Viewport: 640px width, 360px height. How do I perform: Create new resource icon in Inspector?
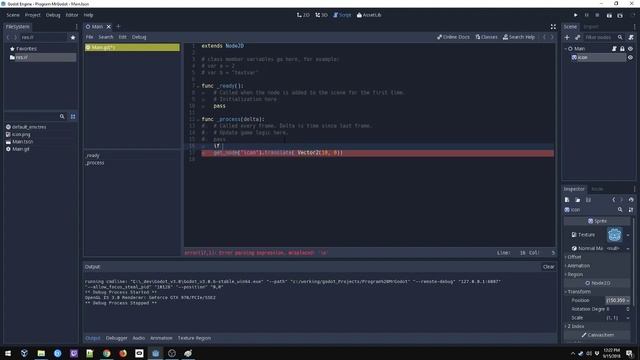coord(567,200)
